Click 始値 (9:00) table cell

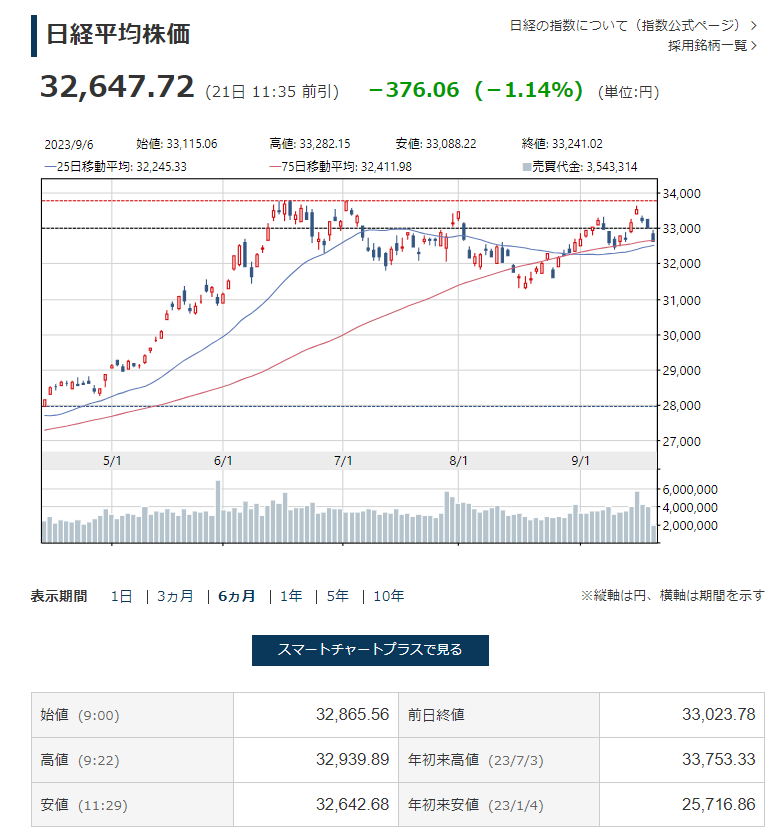point(132,715)
